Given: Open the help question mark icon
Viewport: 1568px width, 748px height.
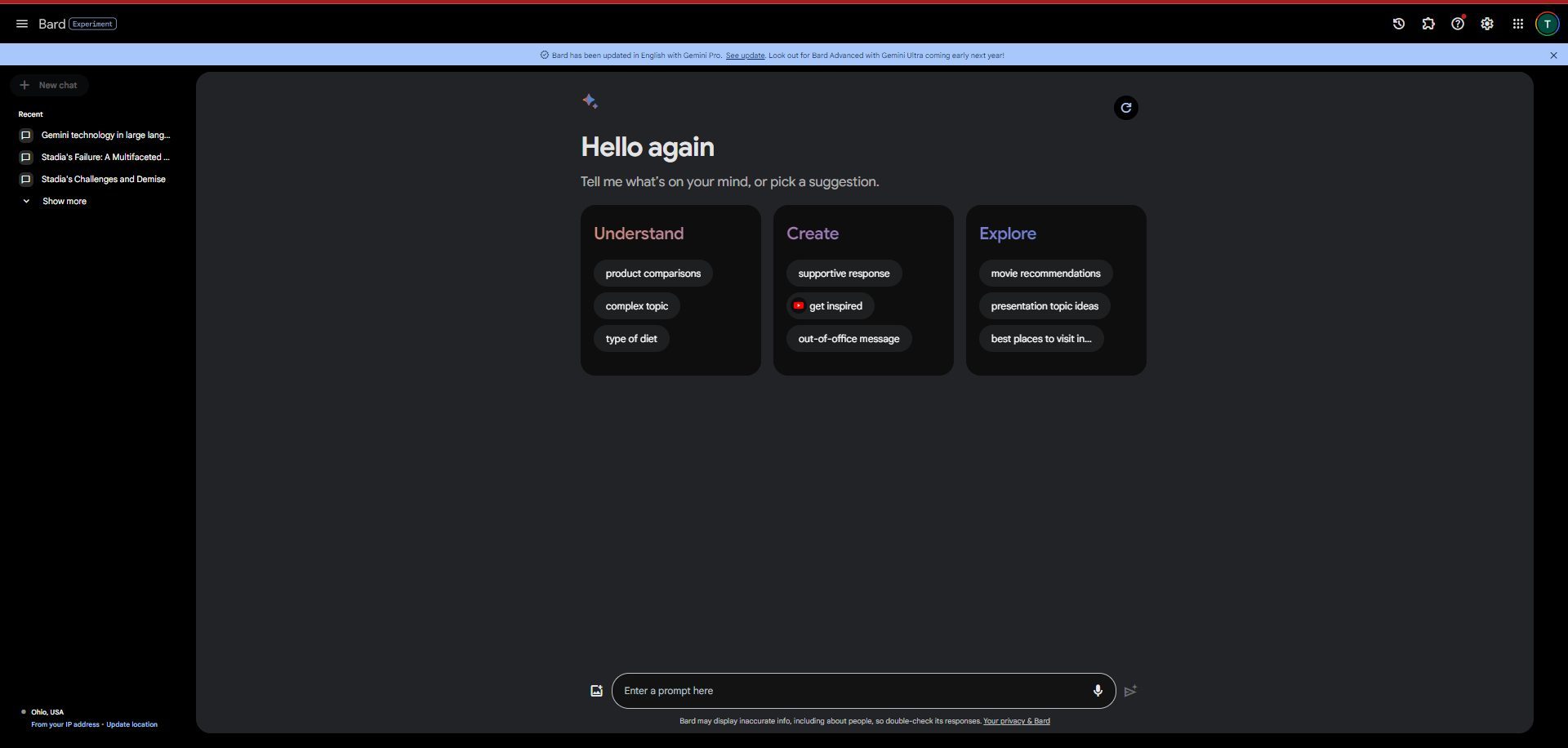Looking at the screenshot, I should click(x=1458, y=24).
